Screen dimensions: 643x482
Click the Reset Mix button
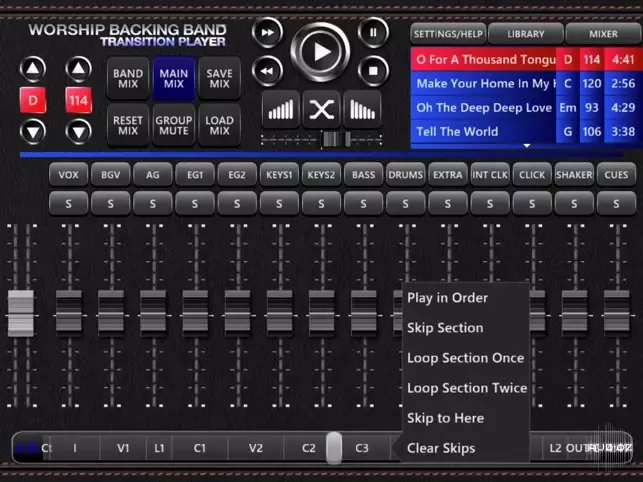point(128,125)
